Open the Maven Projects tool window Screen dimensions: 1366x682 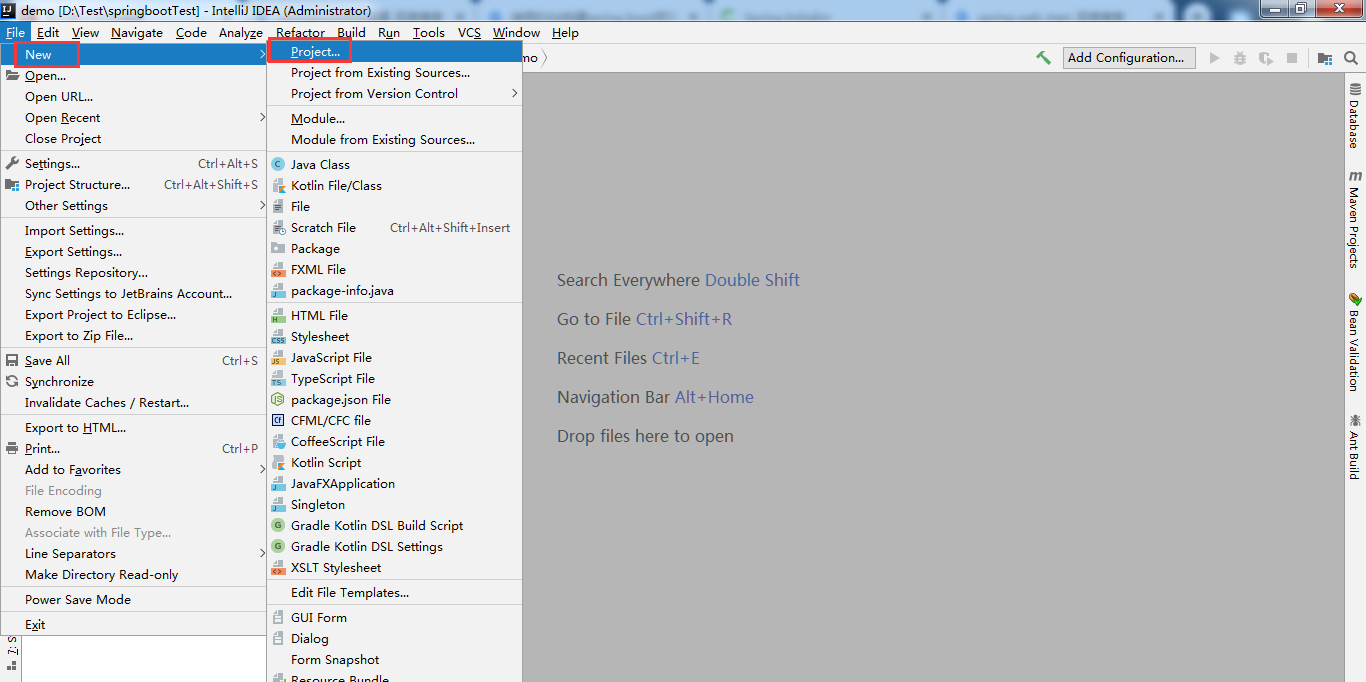(x=1355, y=219)
